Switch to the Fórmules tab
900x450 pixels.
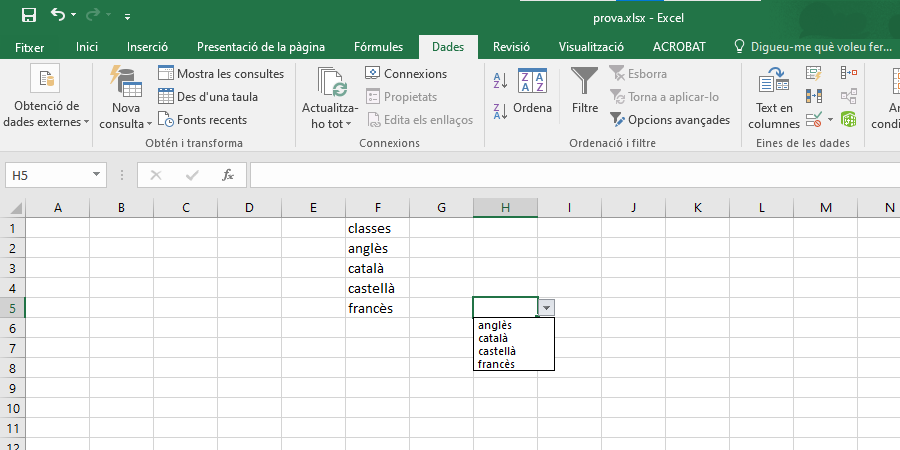pos(378,47)
